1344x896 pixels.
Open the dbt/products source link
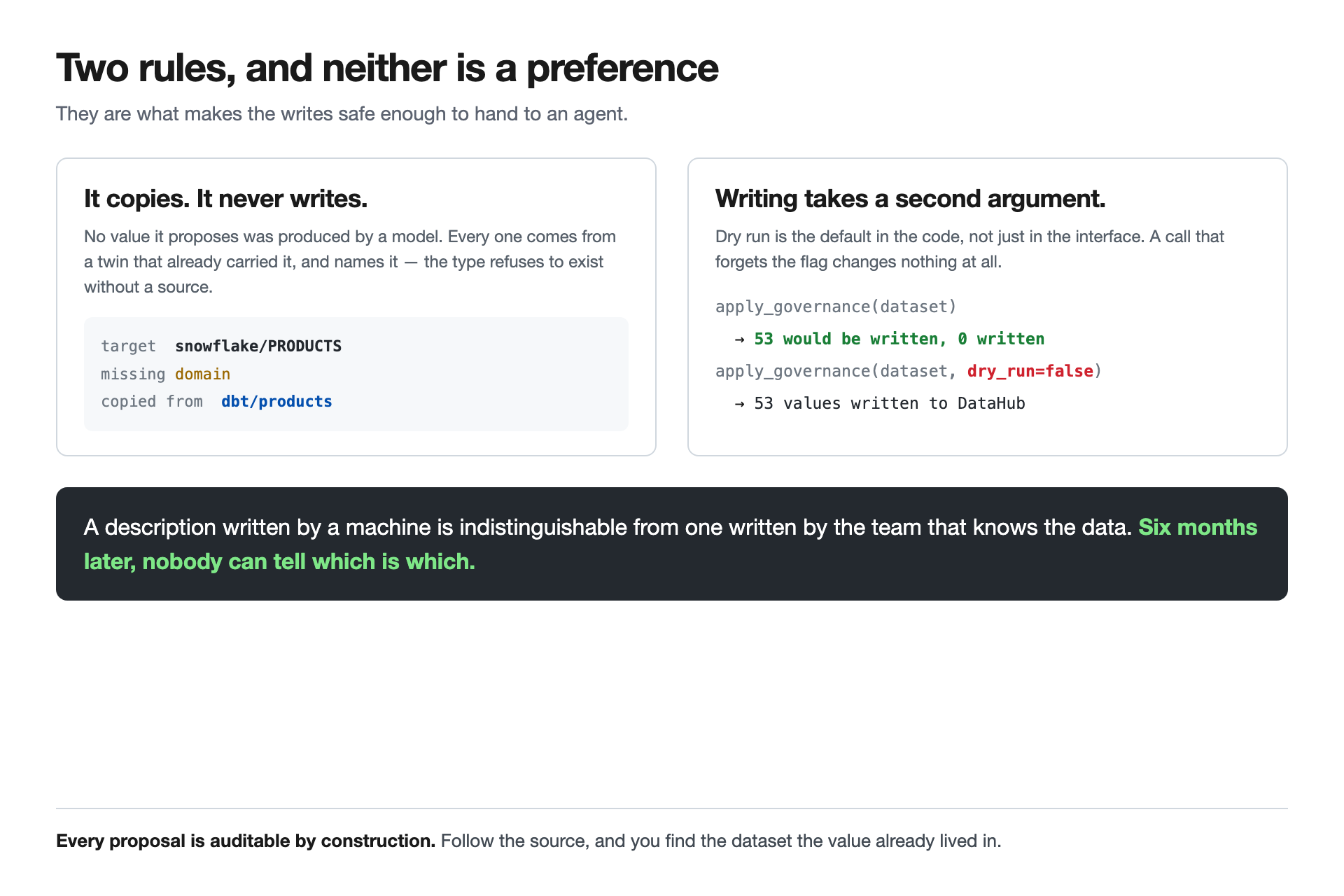pyautogui.click(x=276, y=402)
